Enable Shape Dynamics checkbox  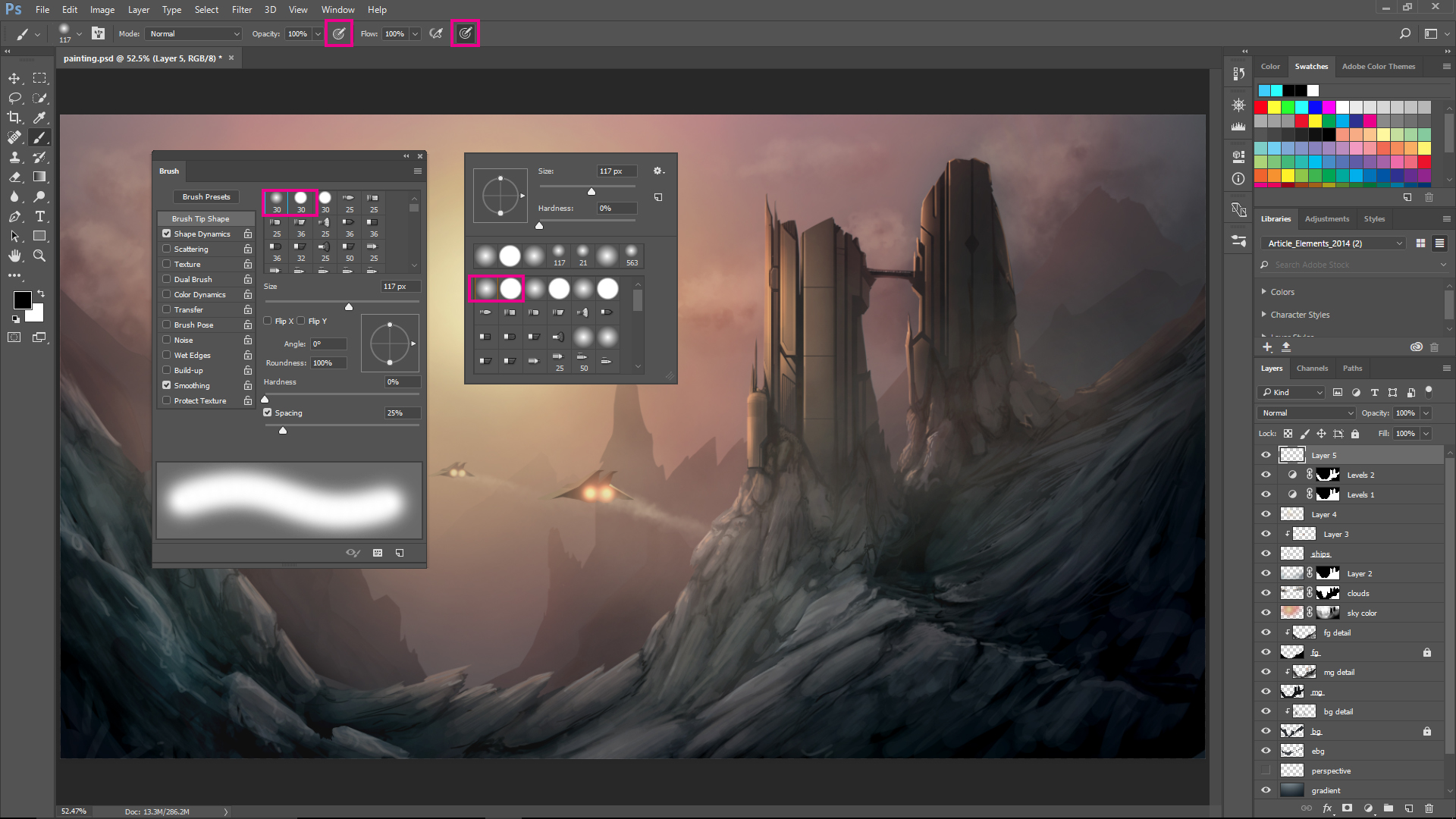[x=167, y=233]
